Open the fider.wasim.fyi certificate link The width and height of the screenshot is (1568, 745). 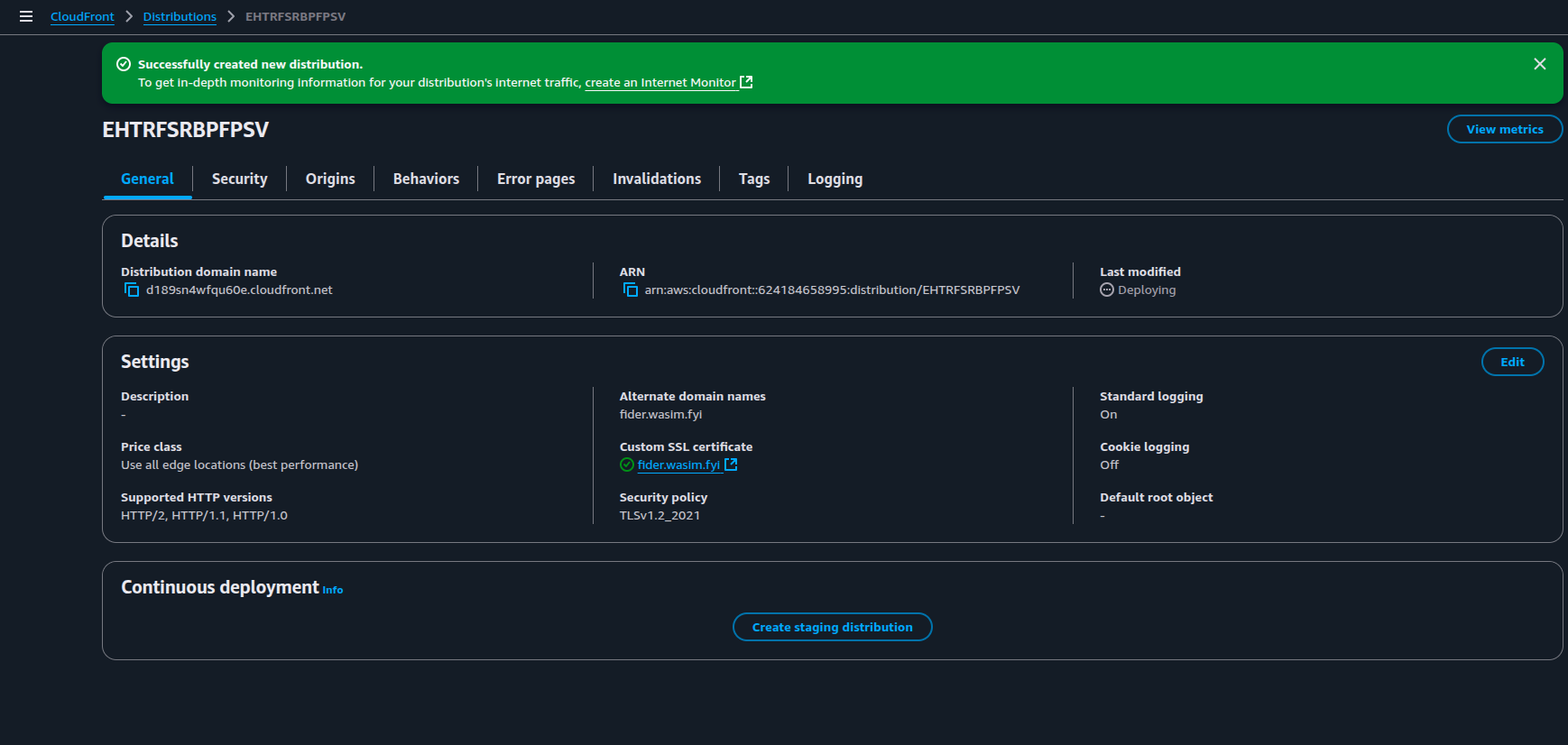(x=678, y=464)
